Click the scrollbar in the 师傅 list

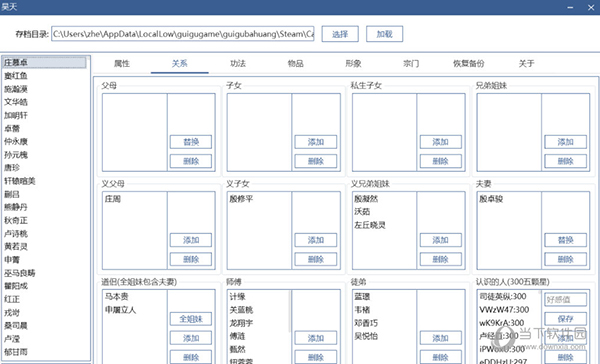[290, 311]
